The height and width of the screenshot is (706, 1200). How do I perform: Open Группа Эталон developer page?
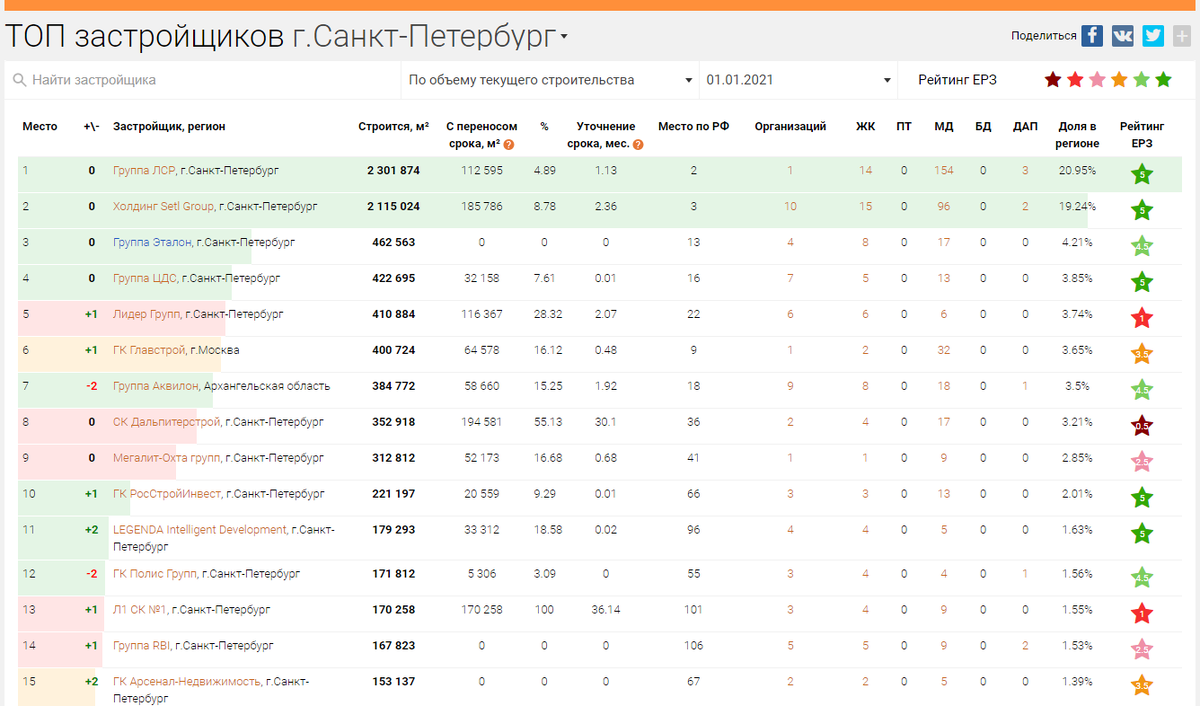click(152, 243)
